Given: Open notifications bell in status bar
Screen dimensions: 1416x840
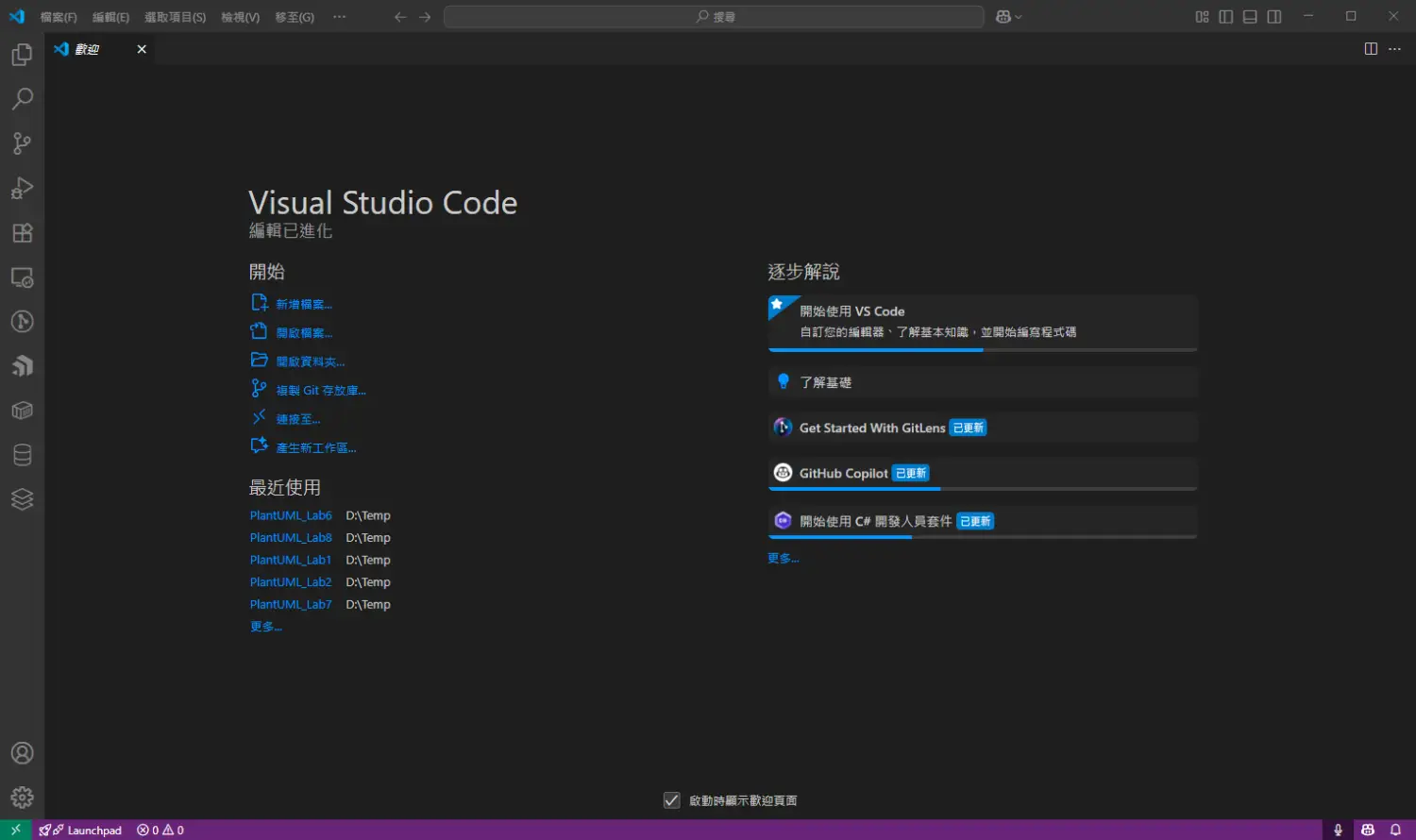Looking at the screenshot, I should click(1395, 830).
